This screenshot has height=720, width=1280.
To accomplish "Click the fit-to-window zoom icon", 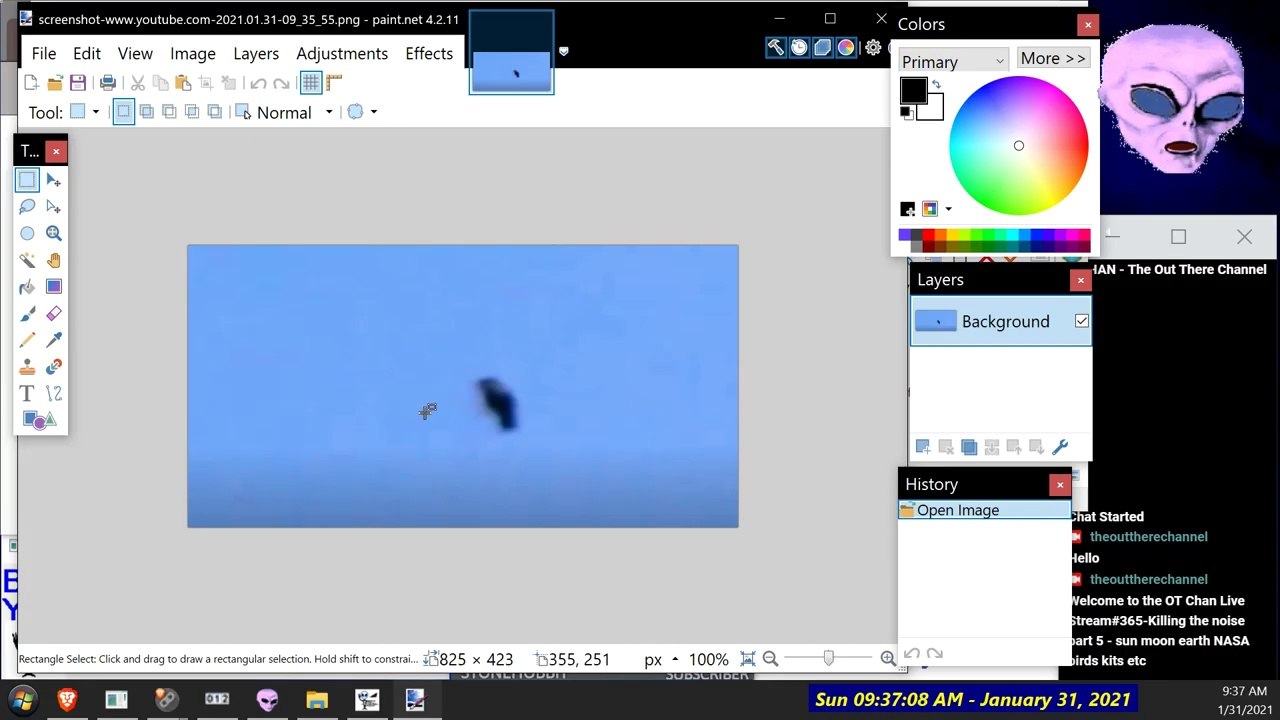I will 748,659.
